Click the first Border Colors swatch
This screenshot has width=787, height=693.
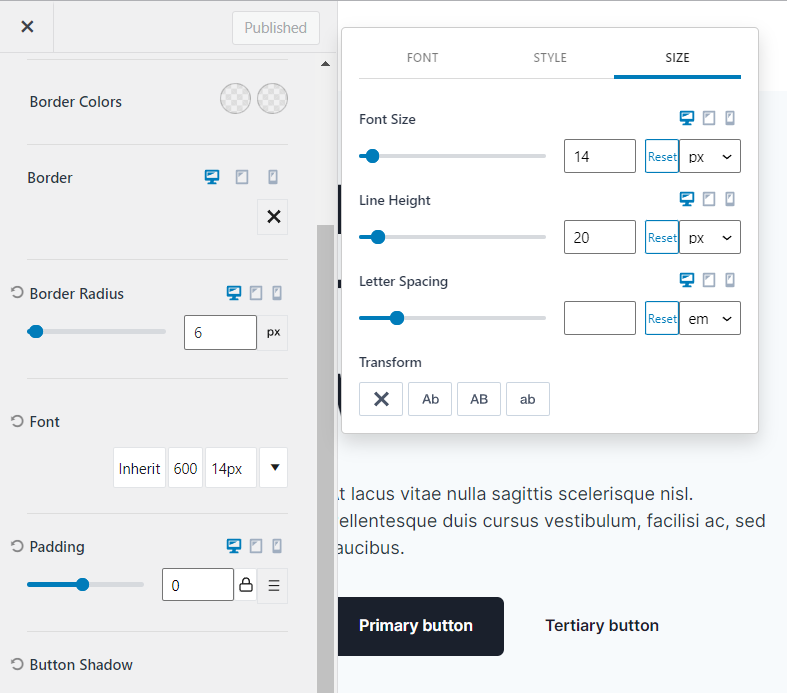[x=235, y=99]
